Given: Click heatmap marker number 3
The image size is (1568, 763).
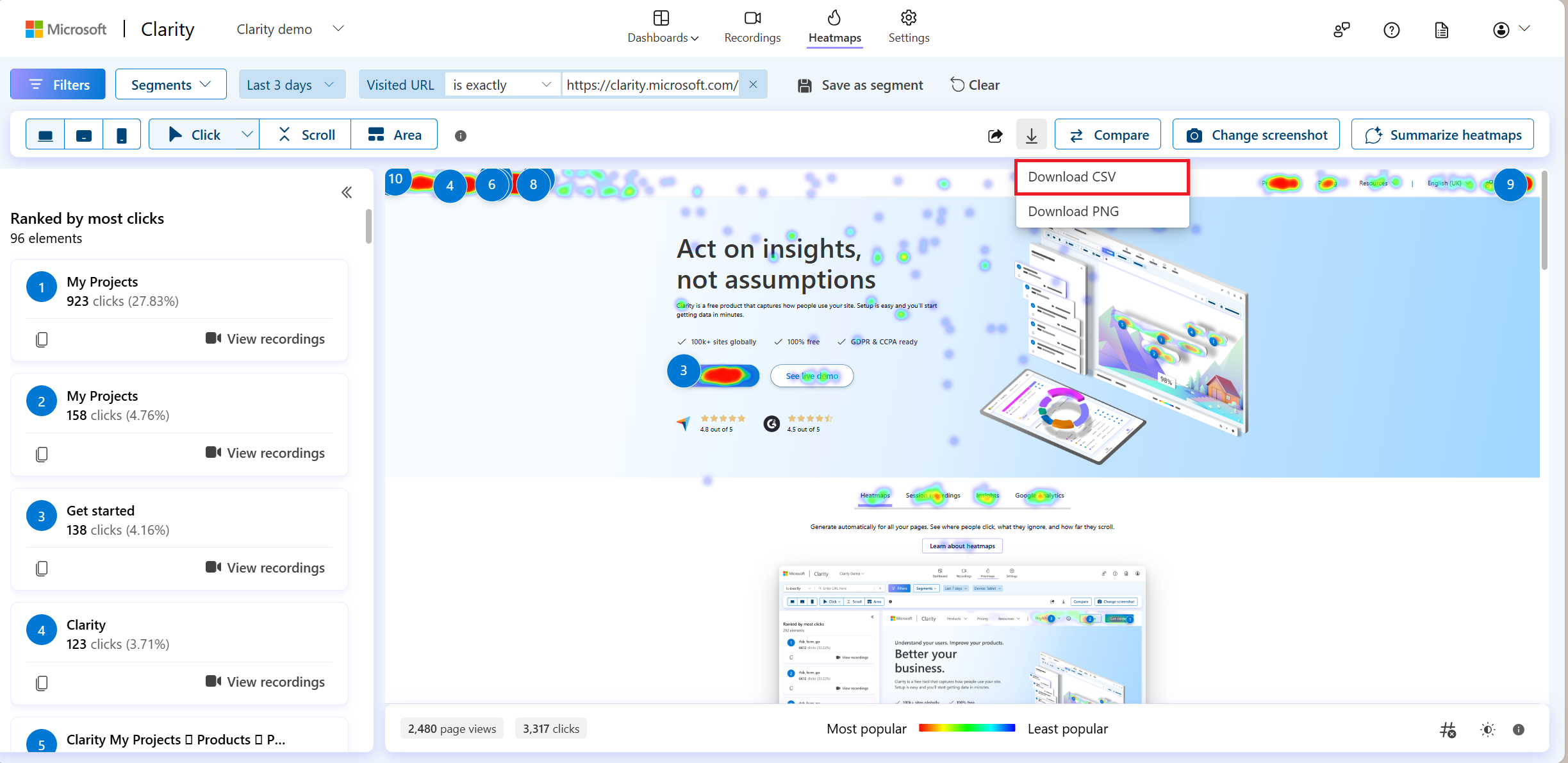Looking at the screenshot, I should click(x=684, y=371).
